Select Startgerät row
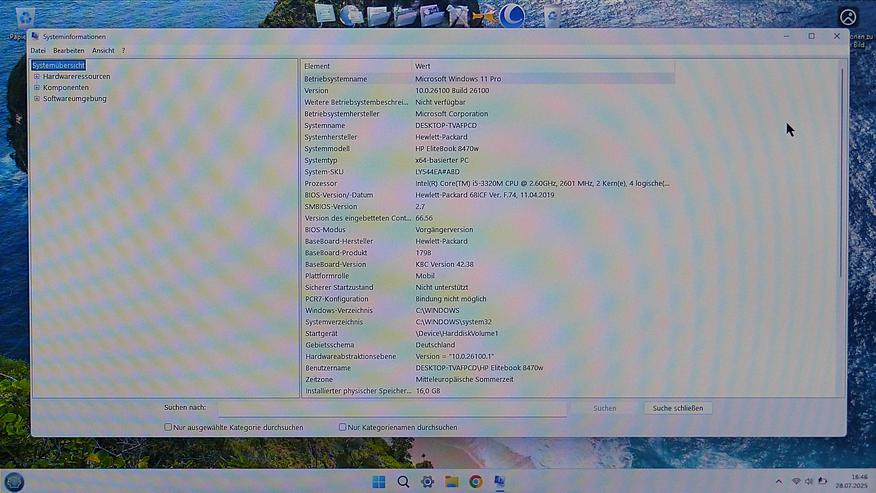The image size is (876, 493). click(488, 334)
